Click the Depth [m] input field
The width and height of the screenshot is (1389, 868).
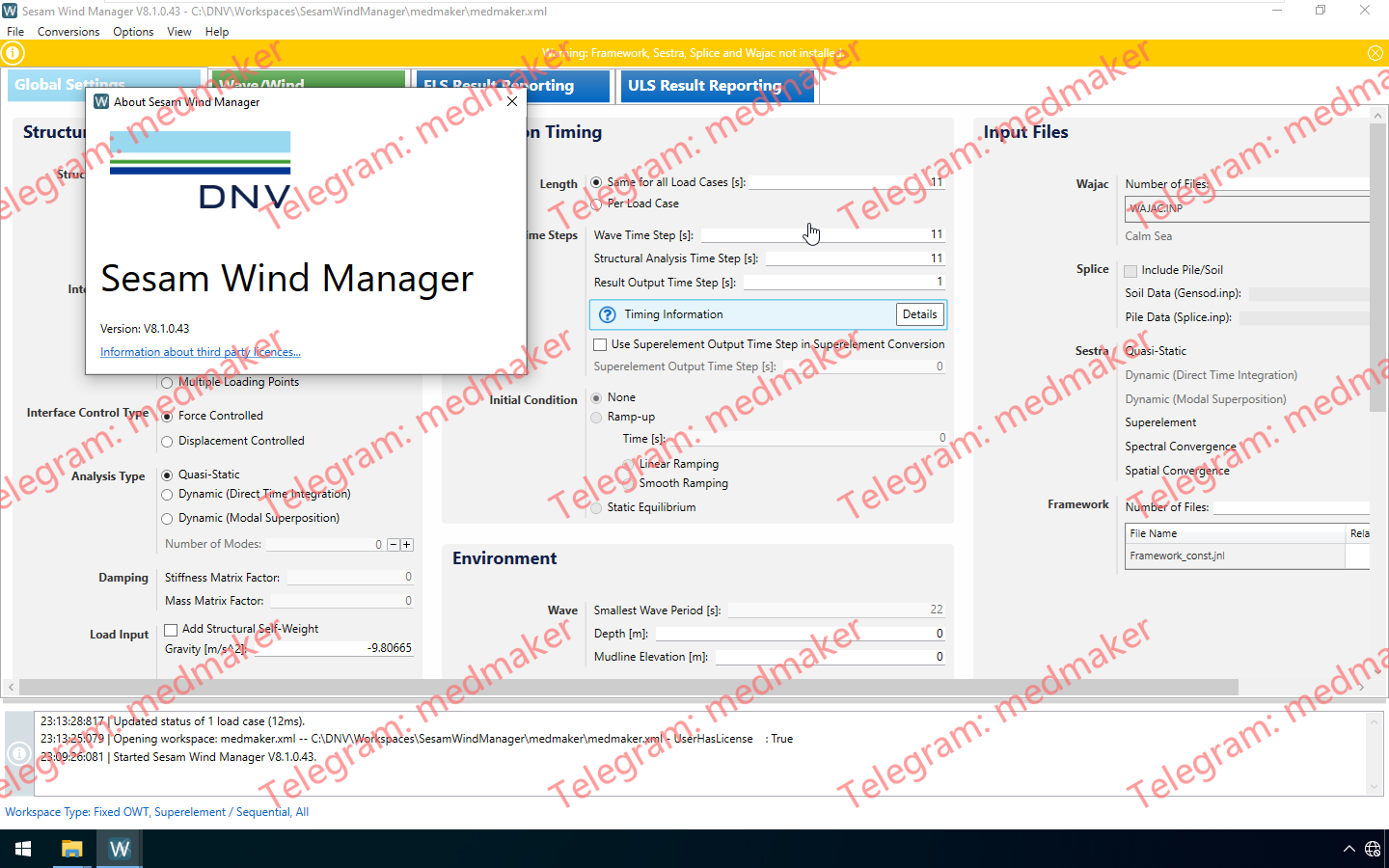800,634
